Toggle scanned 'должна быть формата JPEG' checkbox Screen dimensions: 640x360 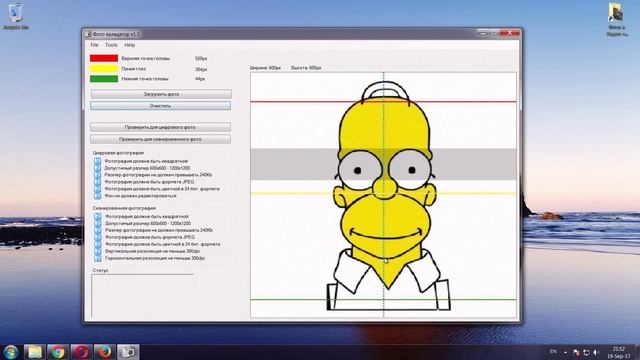[98, 237]
